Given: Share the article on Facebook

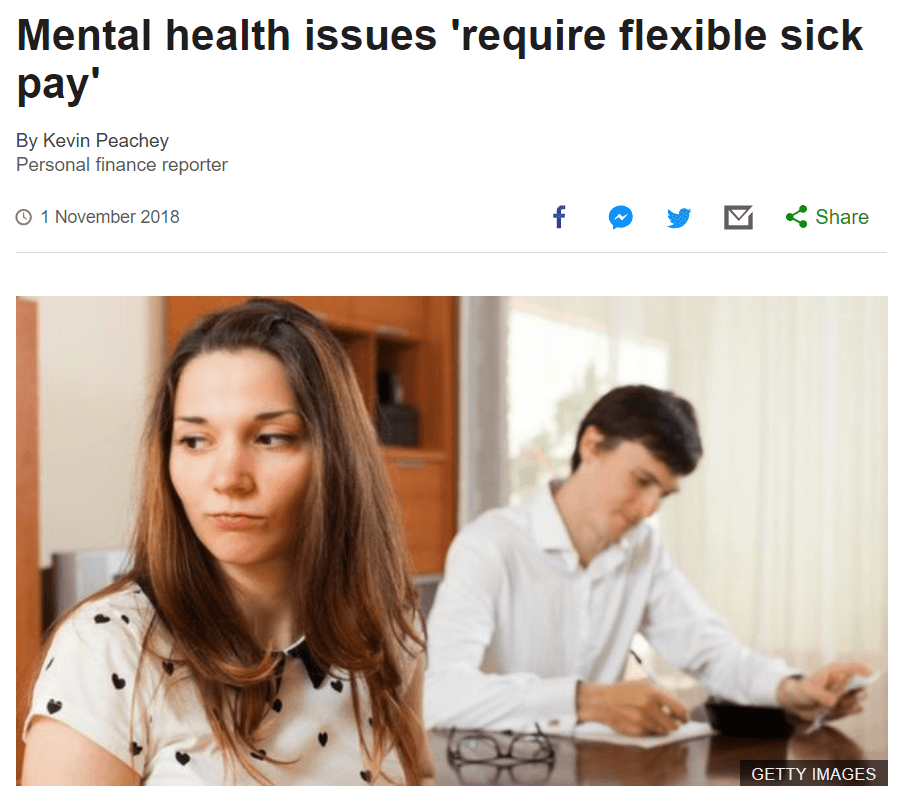Looking at the screenshot, I should pyautogui.click(x=559, y=217).
